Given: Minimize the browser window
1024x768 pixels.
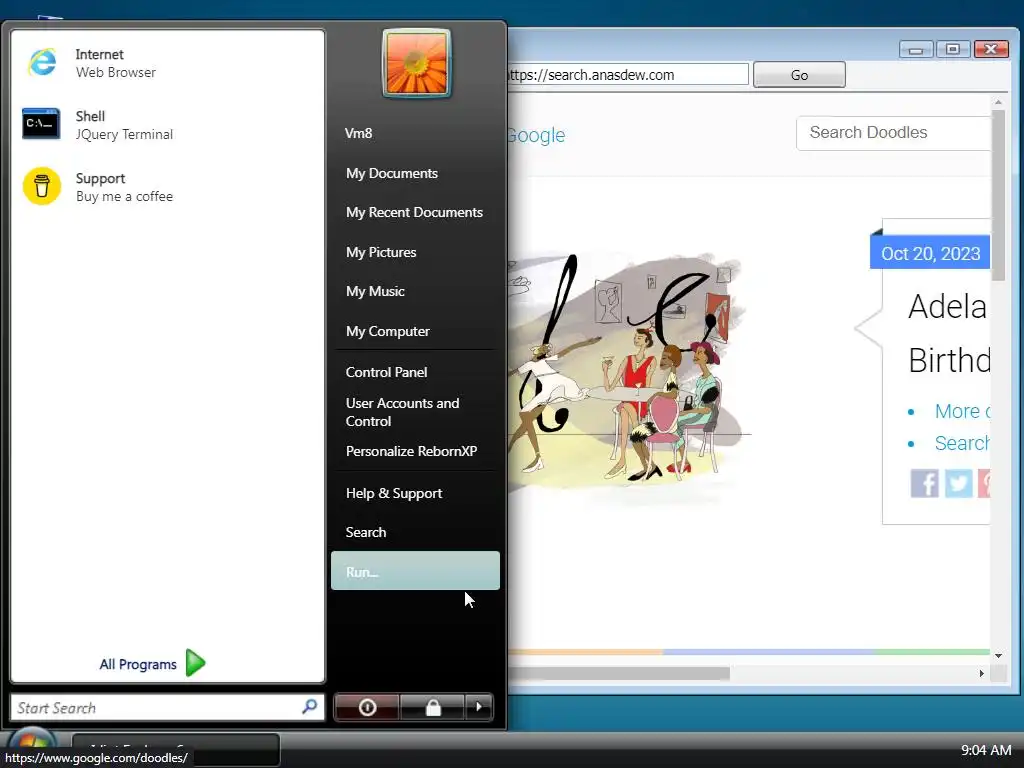Looking at the screenshot, I should [x=916, y=49].
